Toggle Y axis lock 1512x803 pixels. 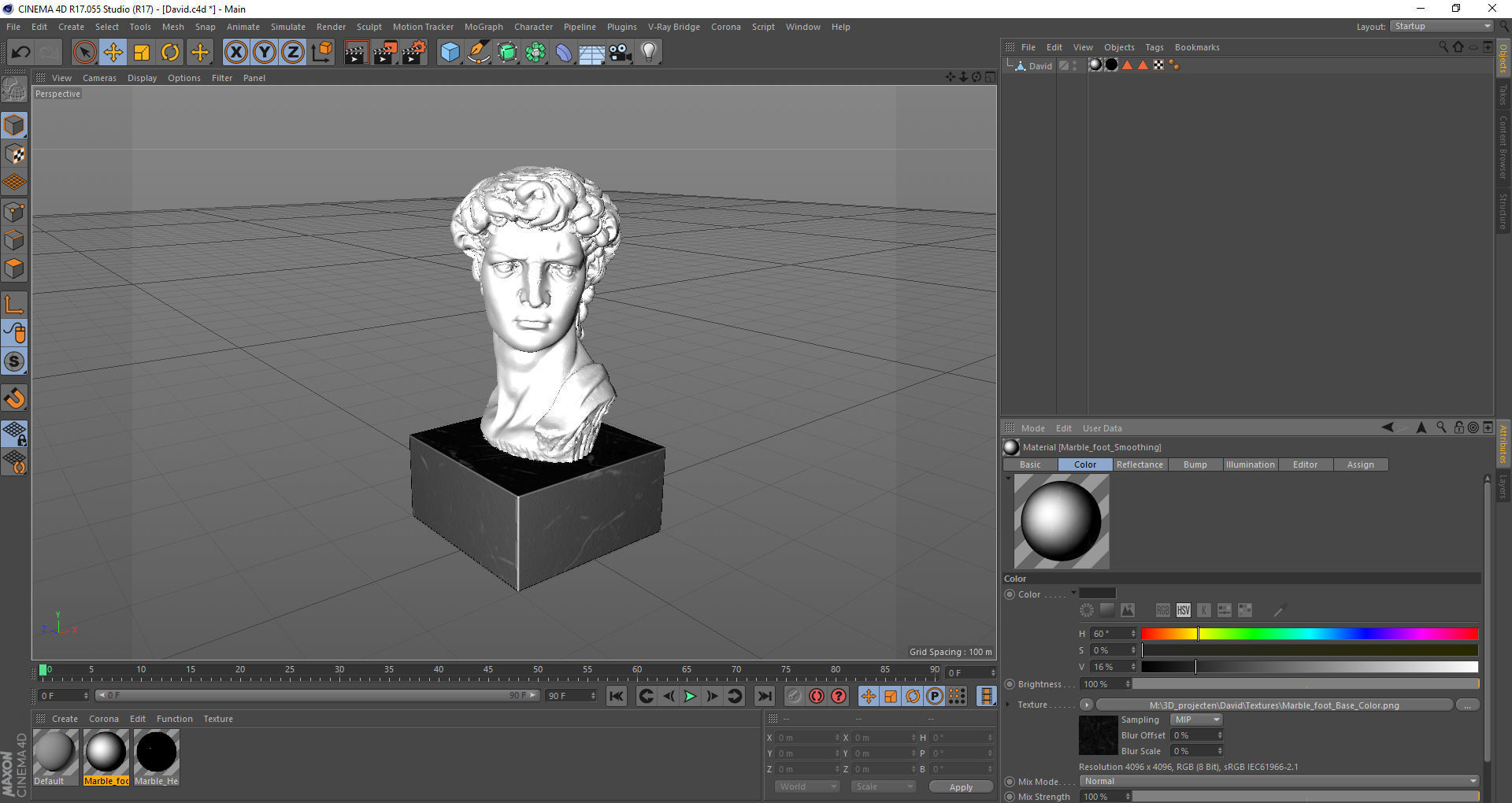265,53
